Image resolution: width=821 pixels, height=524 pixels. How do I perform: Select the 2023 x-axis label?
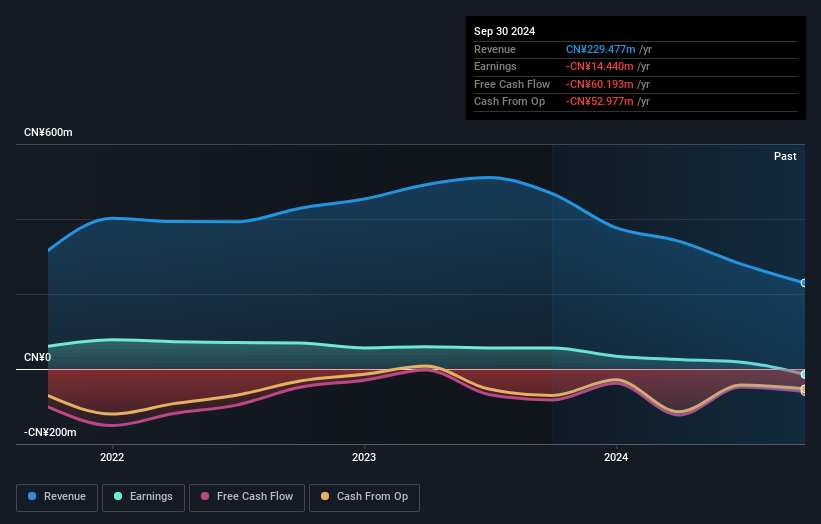[364, 458]
